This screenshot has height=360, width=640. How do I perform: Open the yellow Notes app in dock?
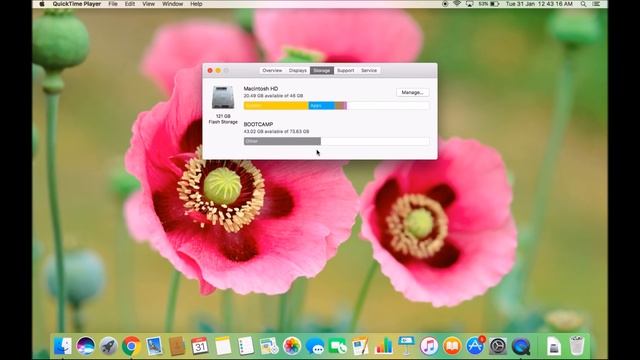point(223,346)
